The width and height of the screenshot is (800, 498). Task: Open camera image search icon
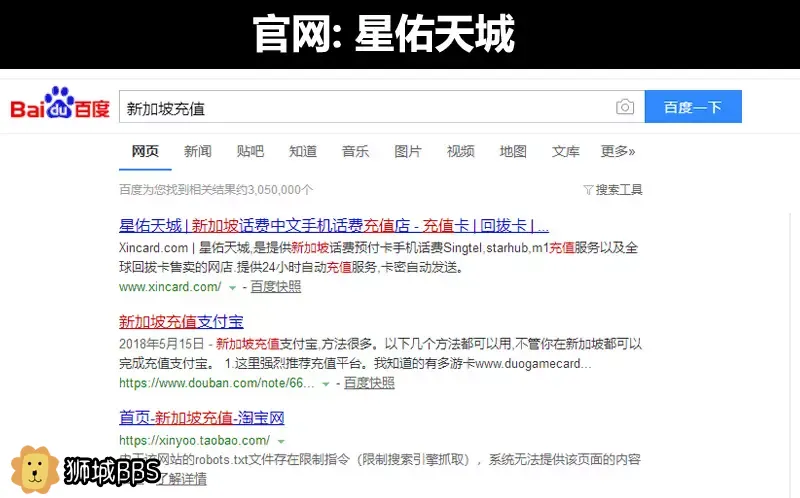click(x=625, y=107)
